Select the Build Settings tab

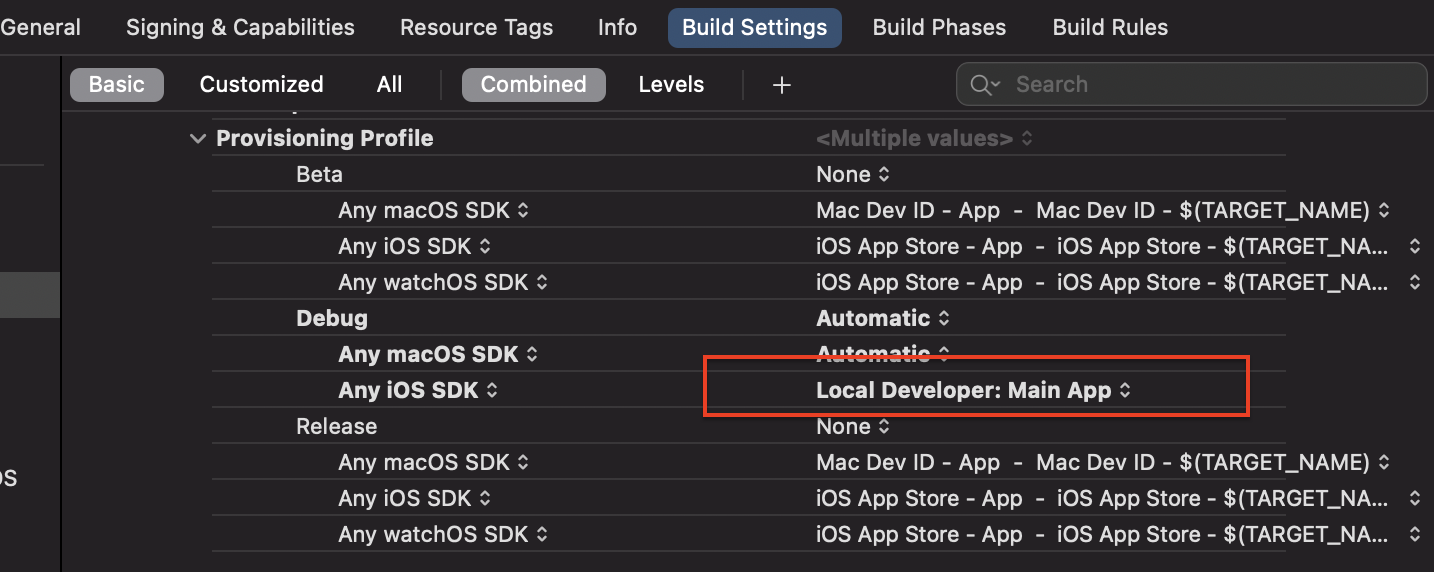(755, 28)
